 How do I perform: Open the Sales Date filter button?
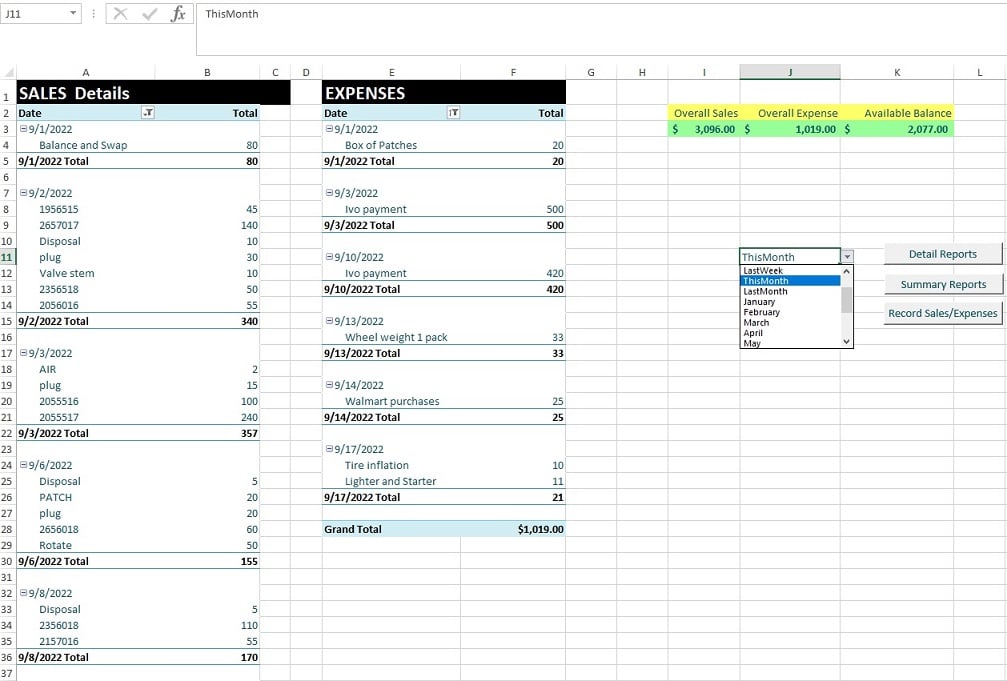coord(148,113)
